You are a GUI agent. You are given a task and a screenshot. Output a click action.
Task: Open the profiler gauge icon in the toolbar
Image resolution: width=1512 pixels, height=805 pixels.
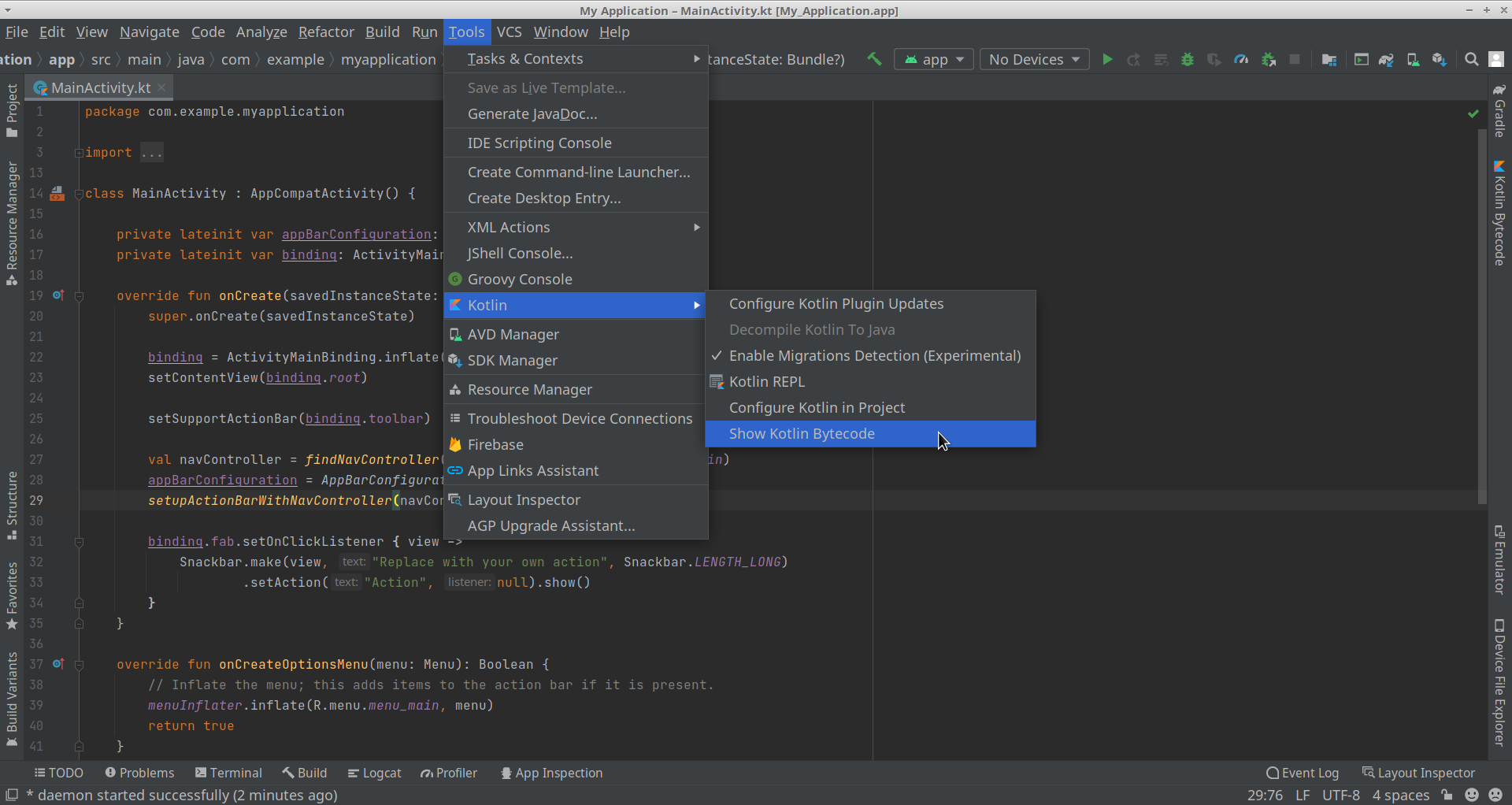(x=1241, y=59)
